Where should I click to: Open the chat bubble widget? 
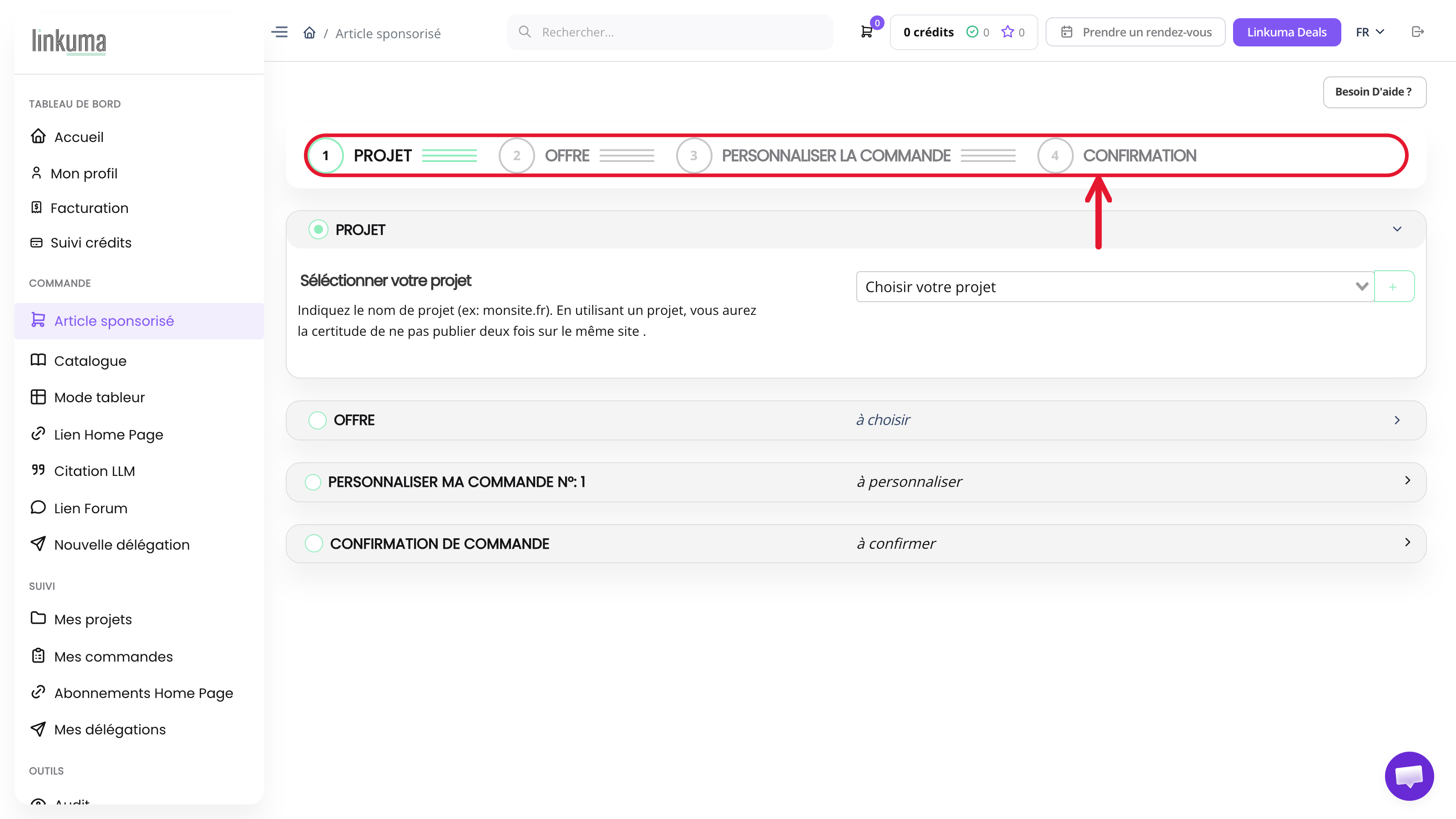pyautogui.click(x=1409, y=776)
